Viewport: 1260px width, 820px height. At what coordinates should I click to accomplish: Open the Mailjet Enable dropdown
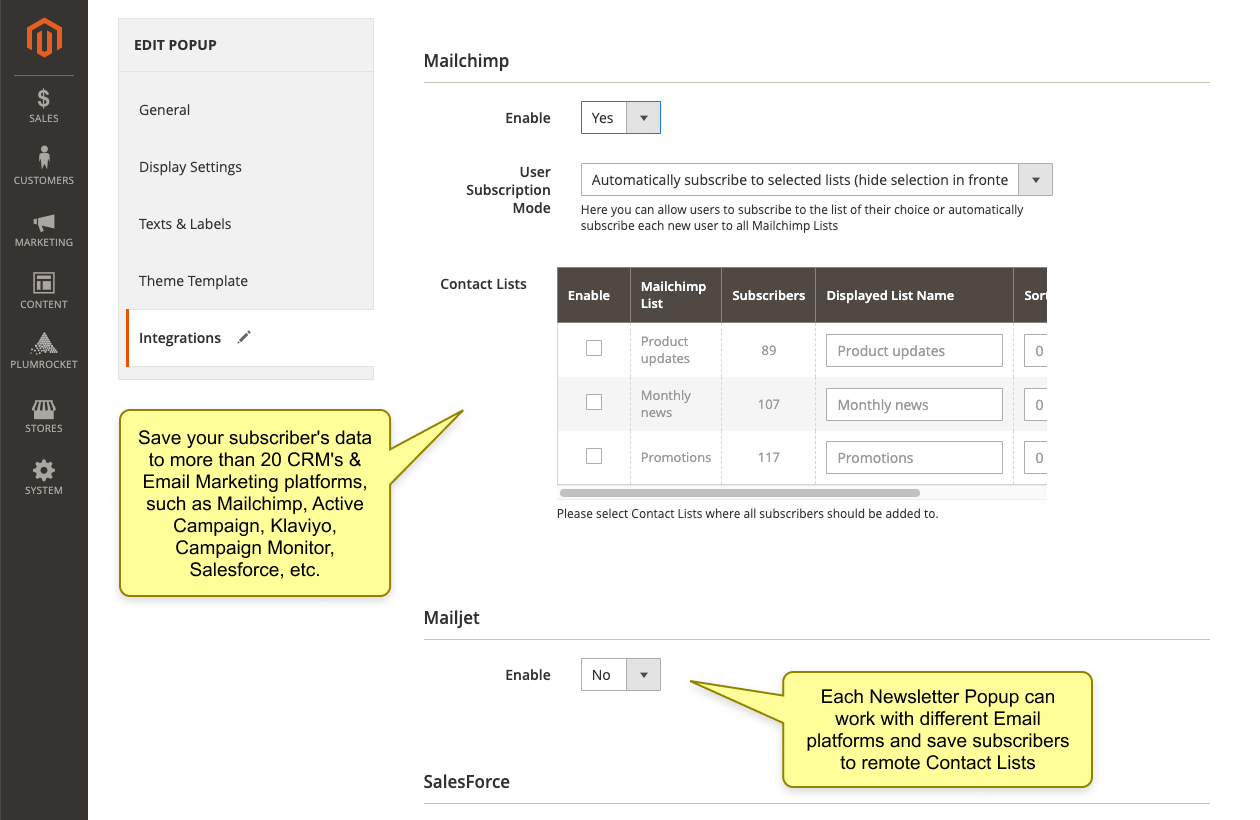621,675
